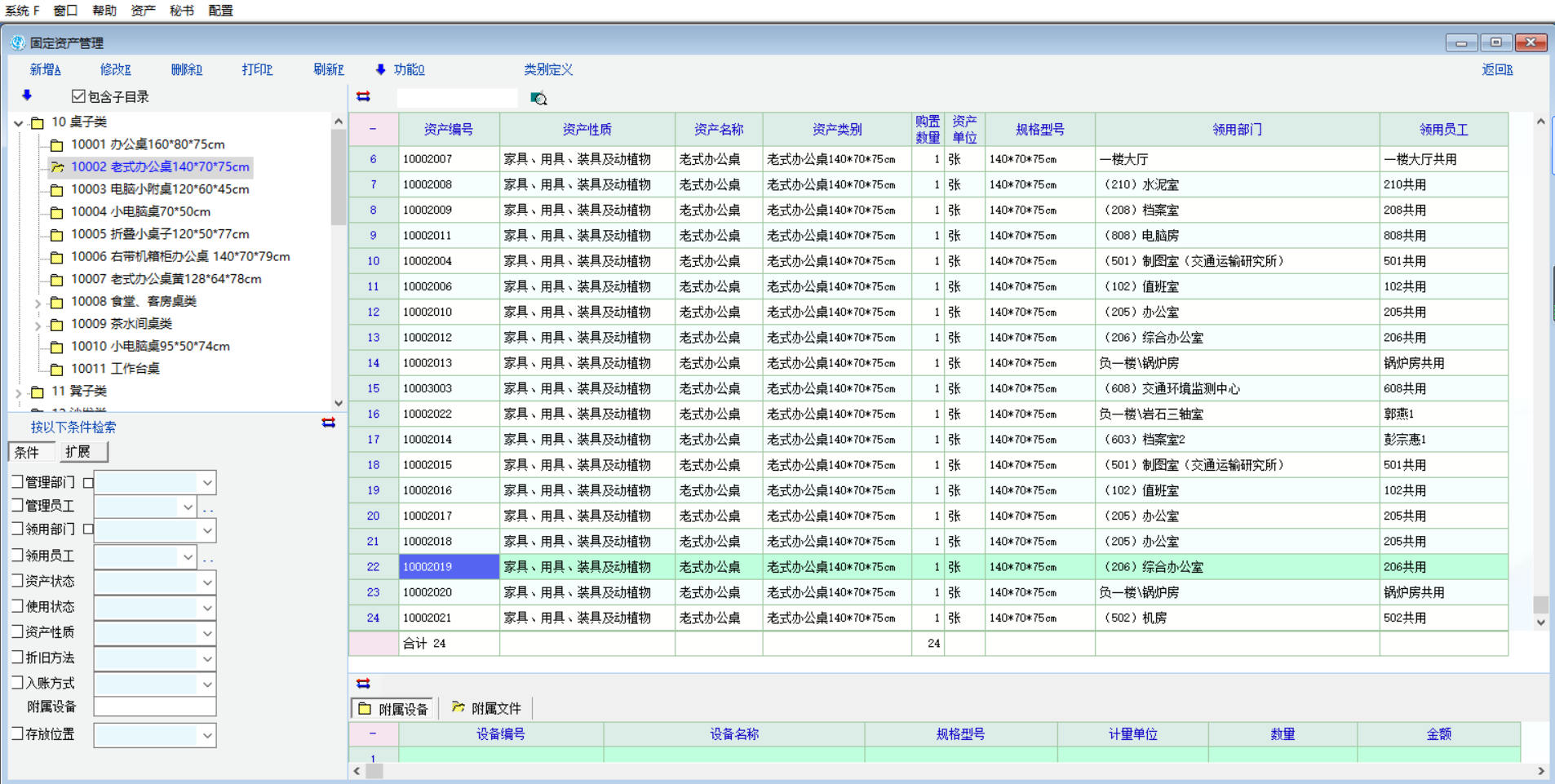Click the swap icon beside 按以下条件检索

[x=329, y=423]
